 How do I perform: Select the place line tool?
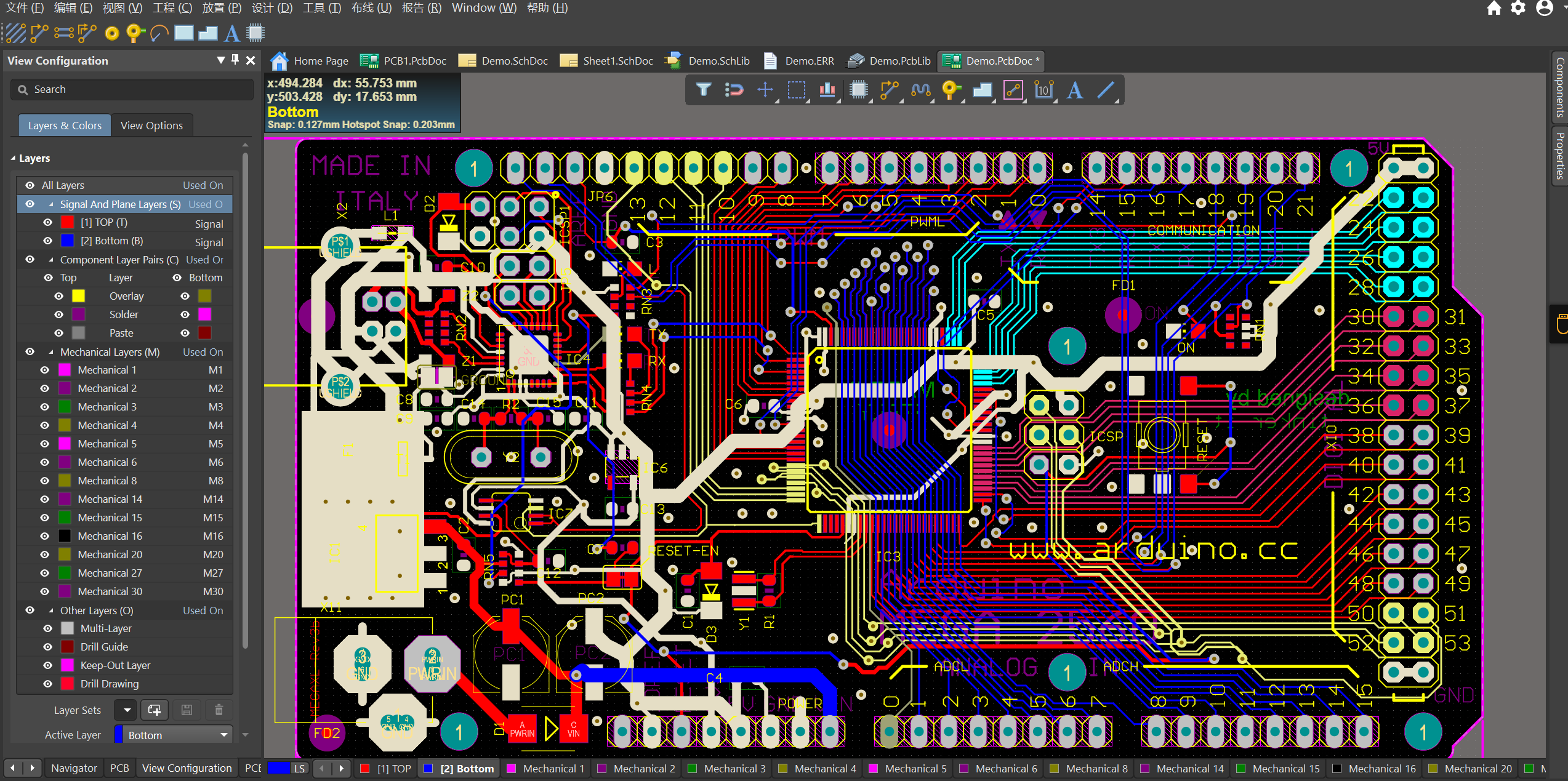coord(1106,90)
